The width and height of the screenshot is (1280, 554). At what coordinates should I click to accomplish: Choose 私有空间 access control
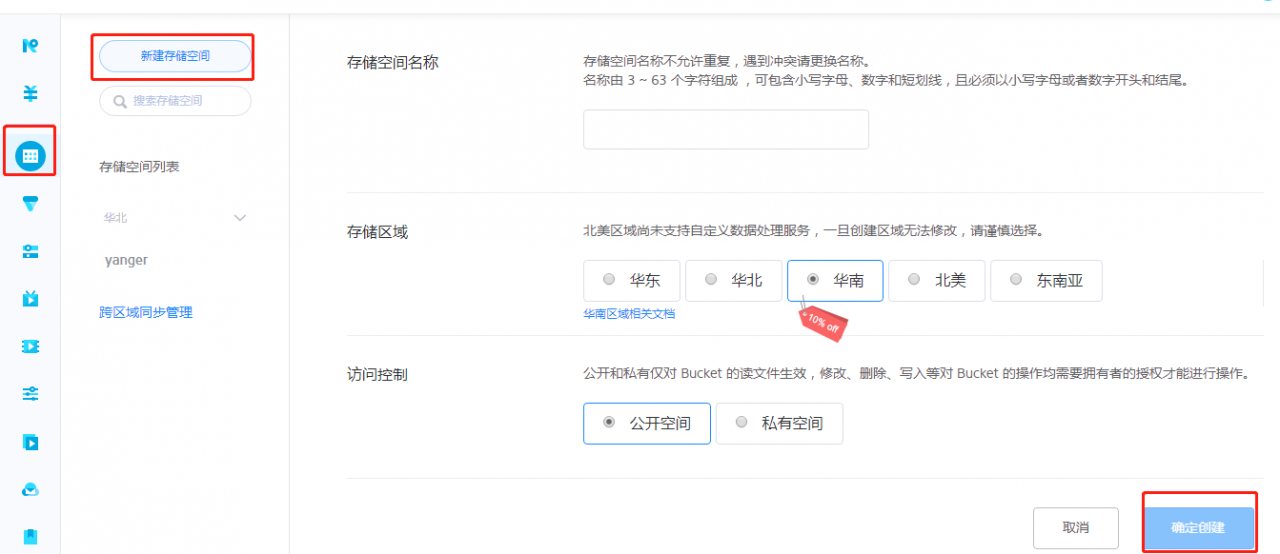(779, 423)
